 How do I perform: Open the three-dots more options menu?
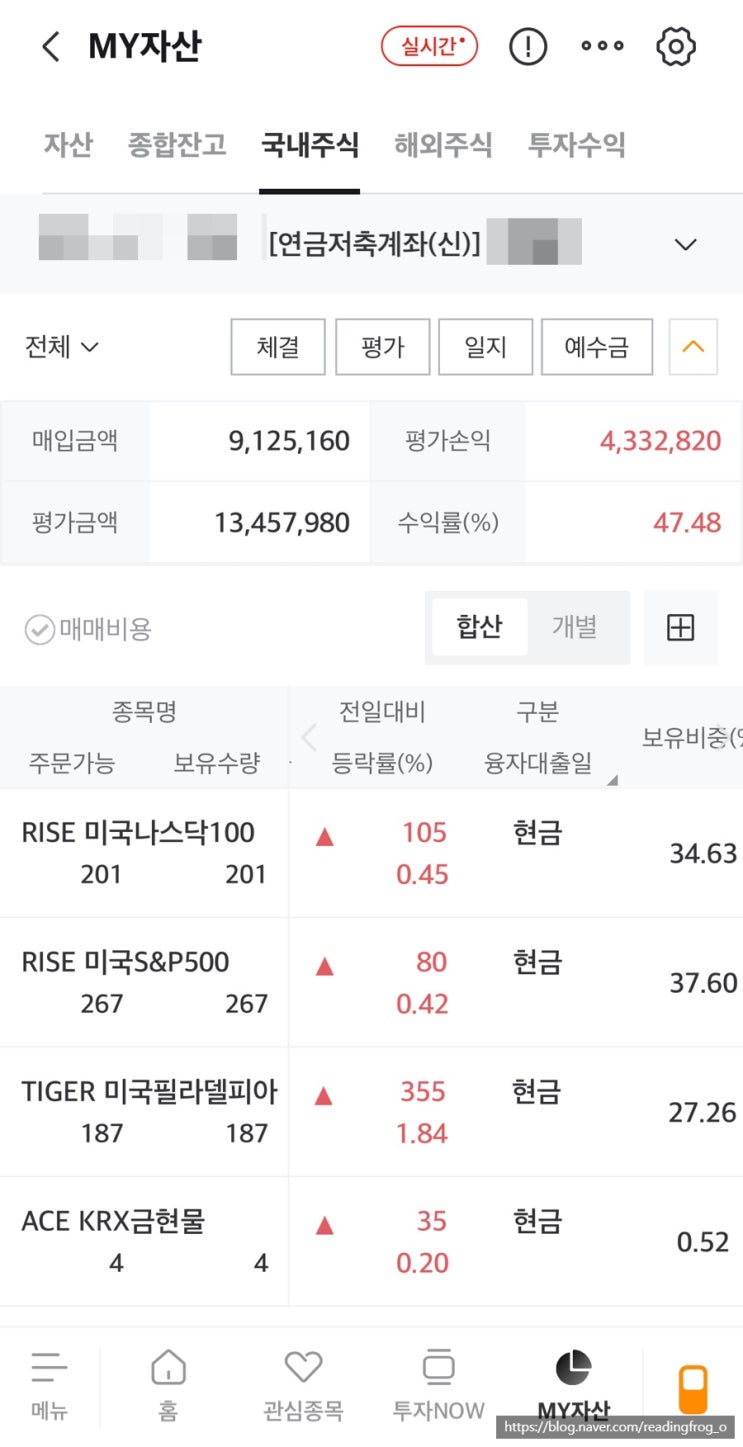click(602, 47)
